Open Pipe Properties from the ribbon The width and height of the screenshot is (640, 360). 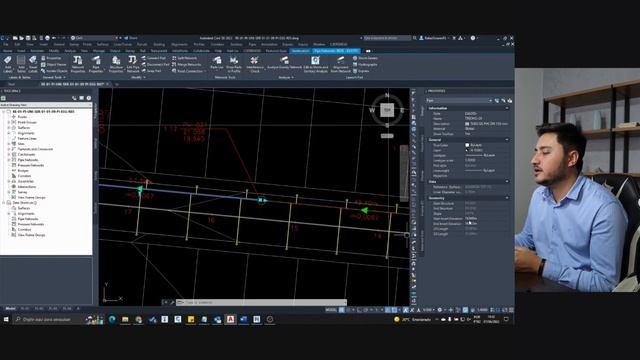tap(96, 64)
